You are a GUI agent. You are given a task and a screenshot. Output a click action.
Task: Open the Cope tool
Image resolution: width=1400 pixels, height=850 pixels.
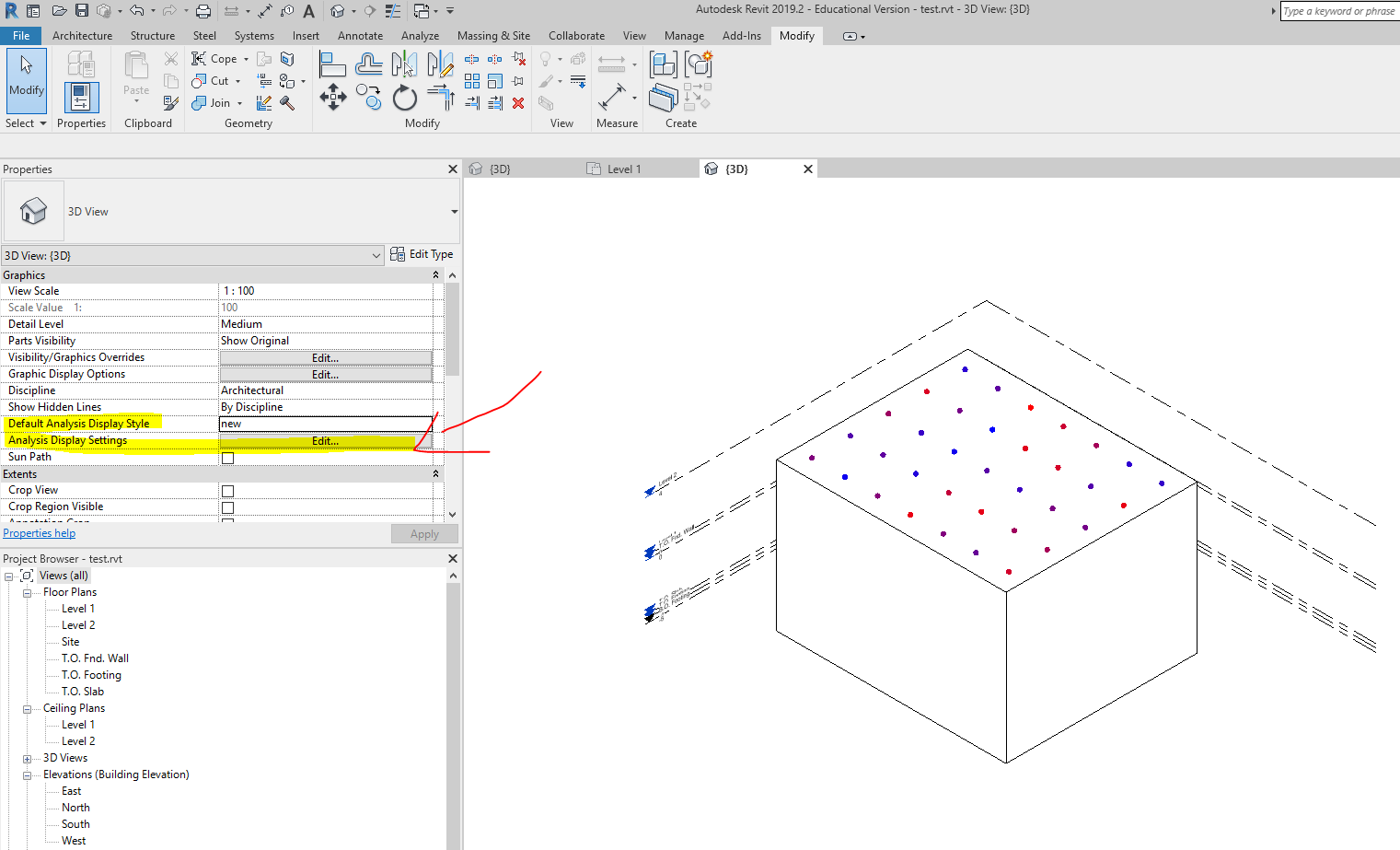tap(214, 58)
